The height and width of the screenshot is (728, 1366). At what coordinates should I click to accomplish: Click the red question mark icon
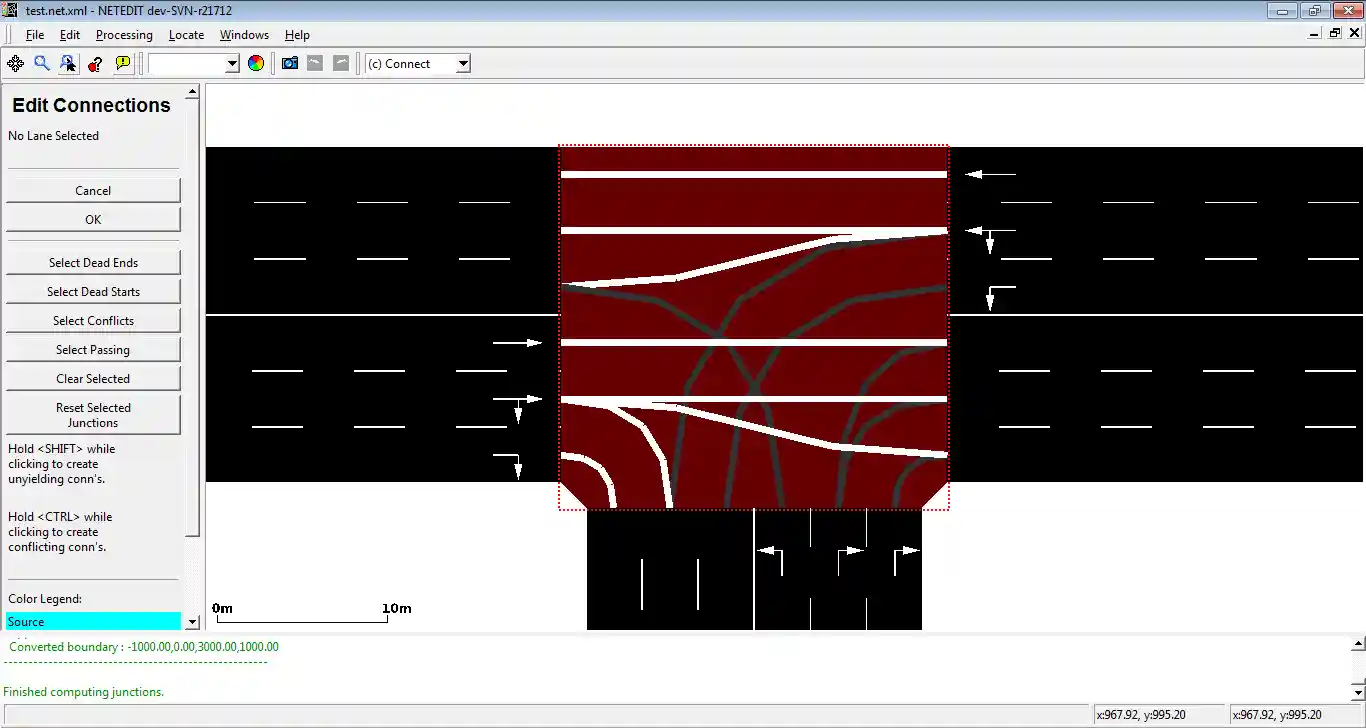(x=95, y=63)
